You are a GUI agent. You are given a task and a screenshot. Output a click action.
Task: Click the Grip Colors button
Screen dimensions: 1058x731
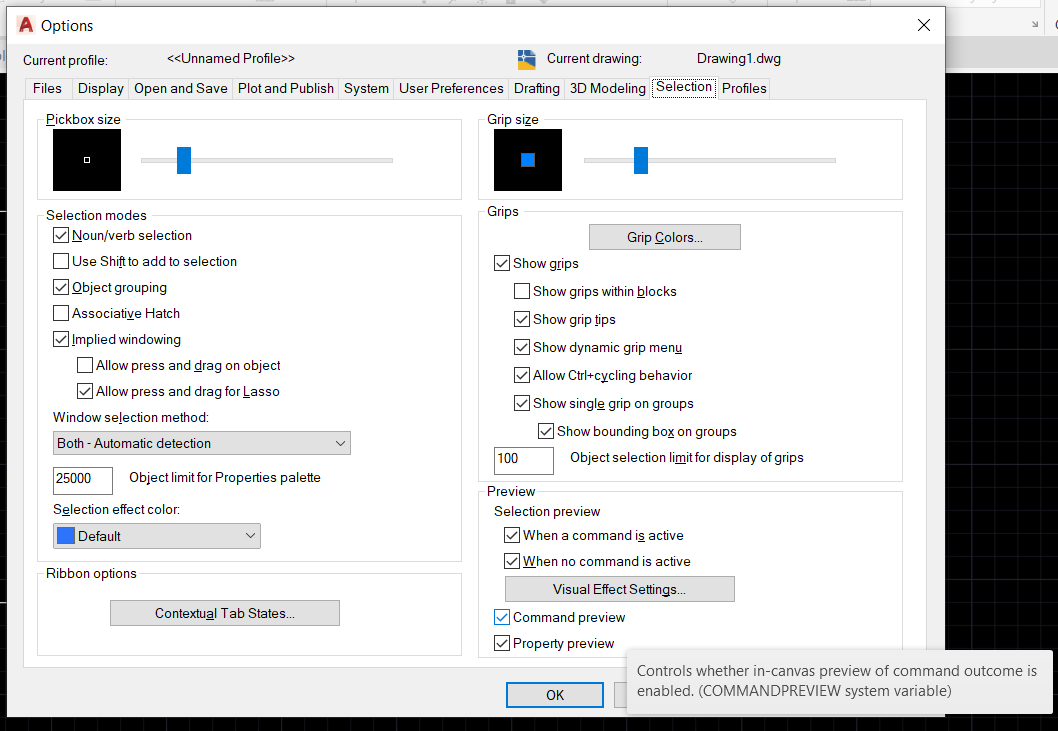tap(664, 237)
